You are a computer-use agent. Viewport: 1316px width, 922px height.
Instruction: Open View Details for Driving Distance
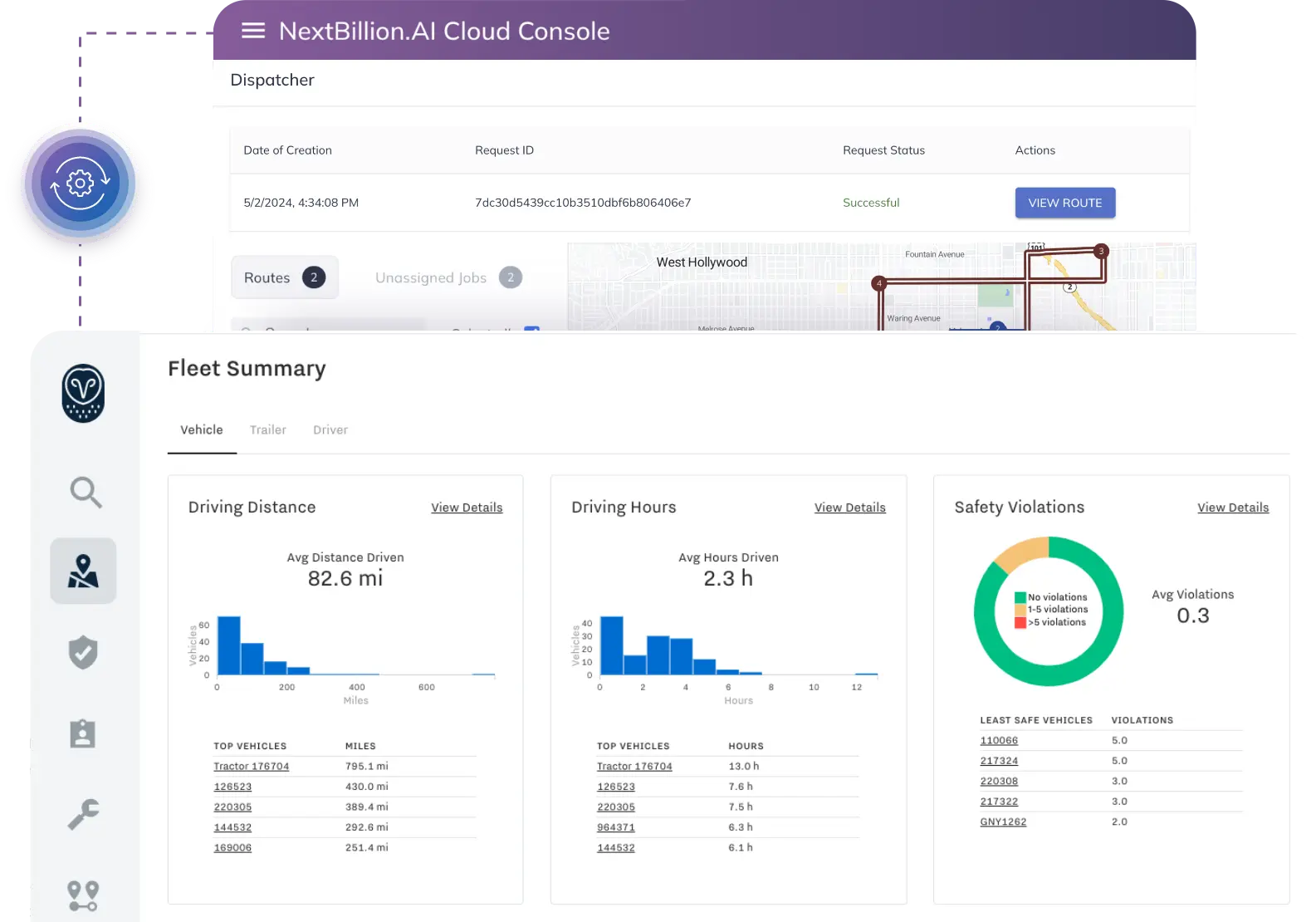pos(467,508)
